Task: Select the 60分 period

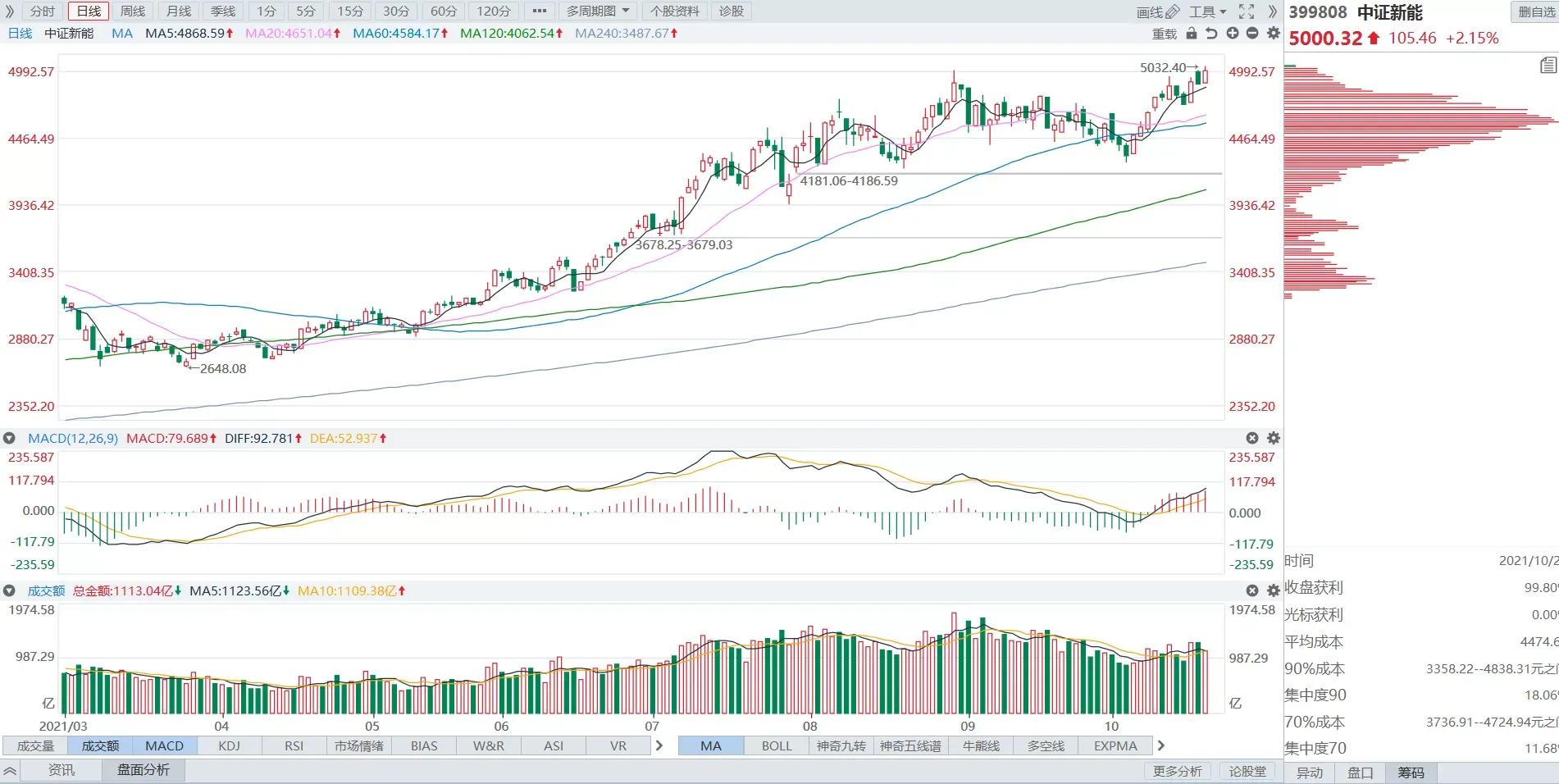Action: [444, 11]
